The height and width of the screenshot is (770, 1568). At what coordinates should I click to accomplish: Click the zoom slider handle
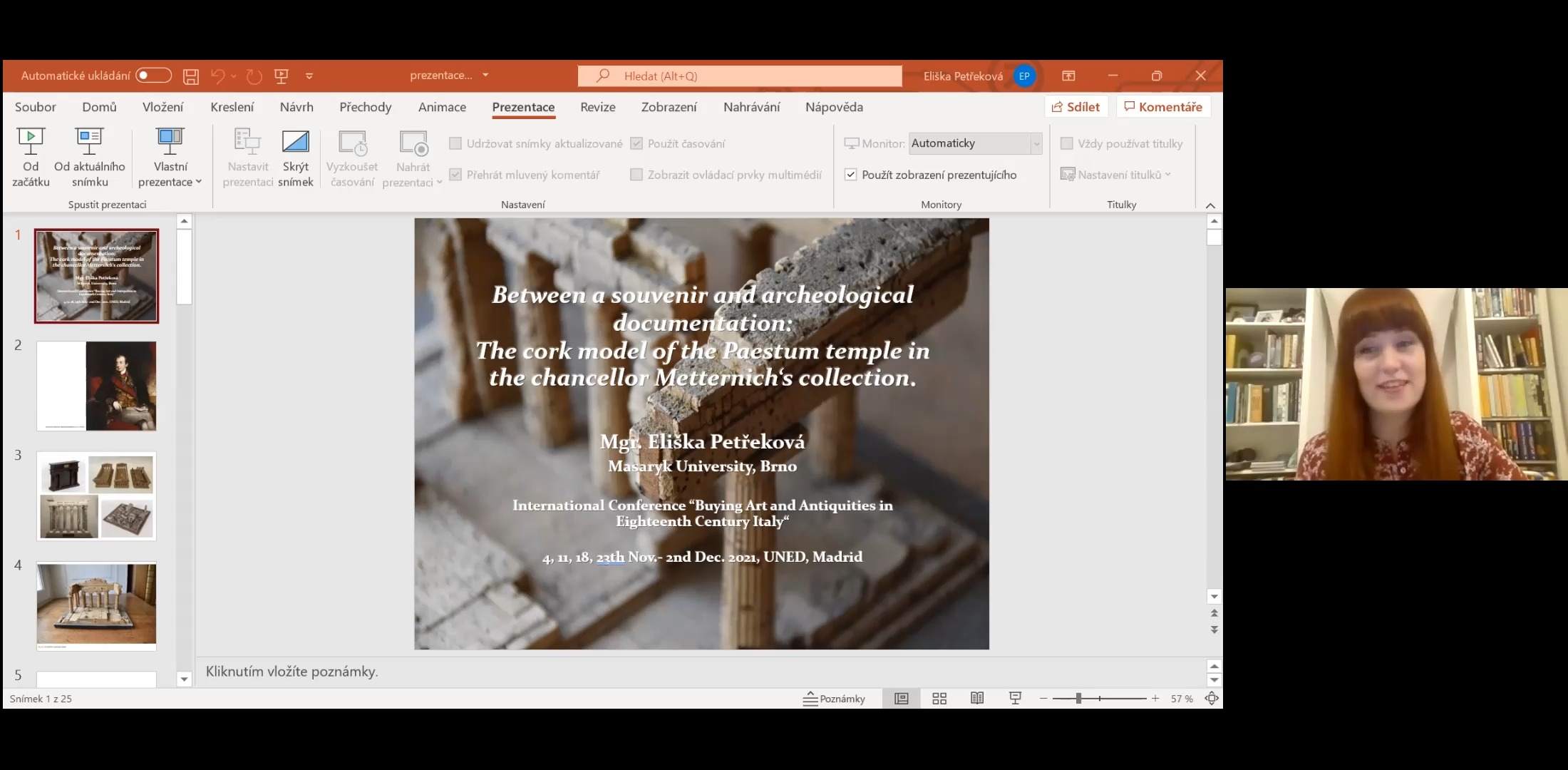point(1079,699)
